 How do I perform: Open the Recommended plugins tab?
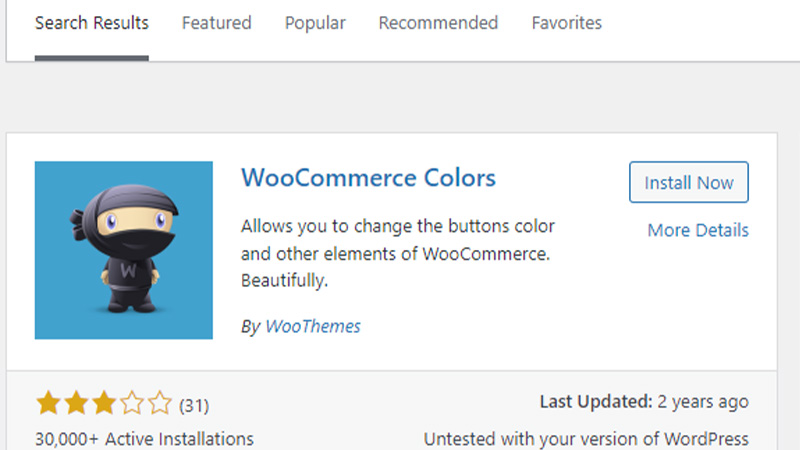coord(438,23)
